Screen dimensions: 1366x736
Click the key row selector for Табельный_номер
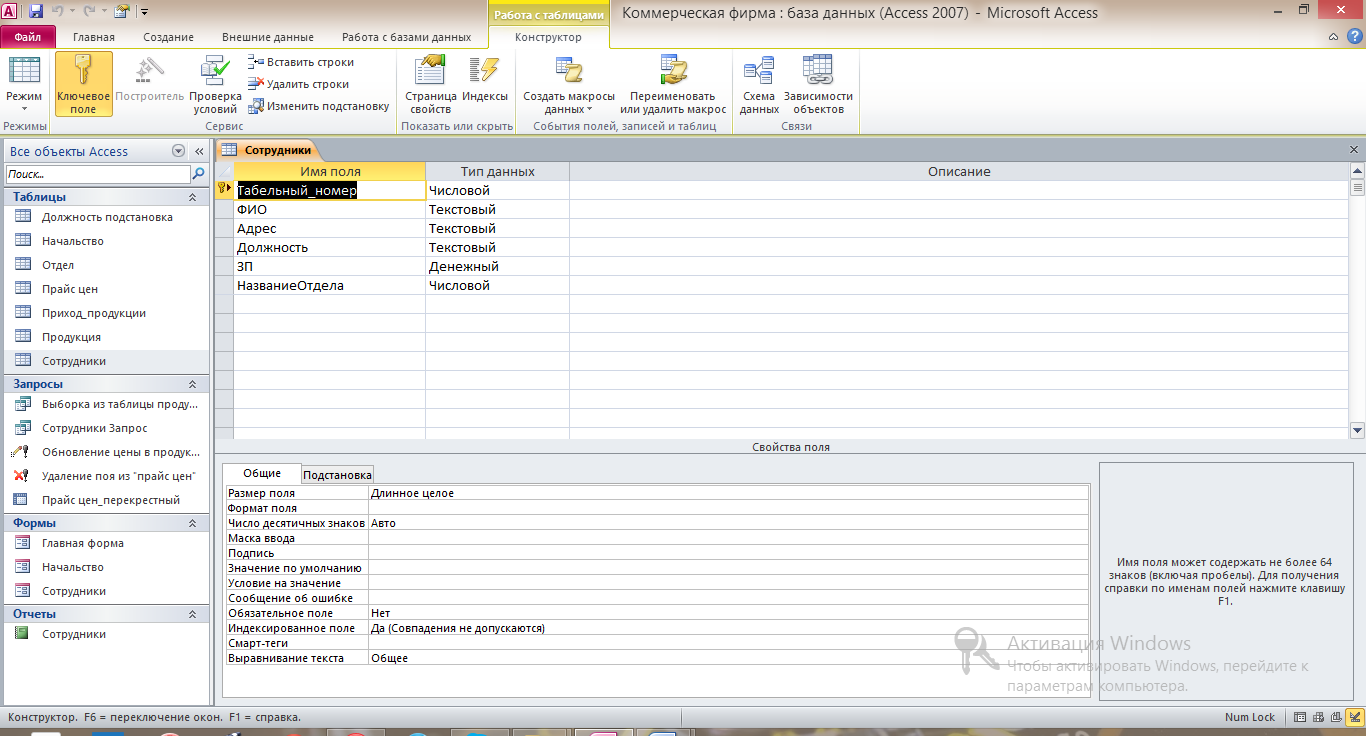224,190
